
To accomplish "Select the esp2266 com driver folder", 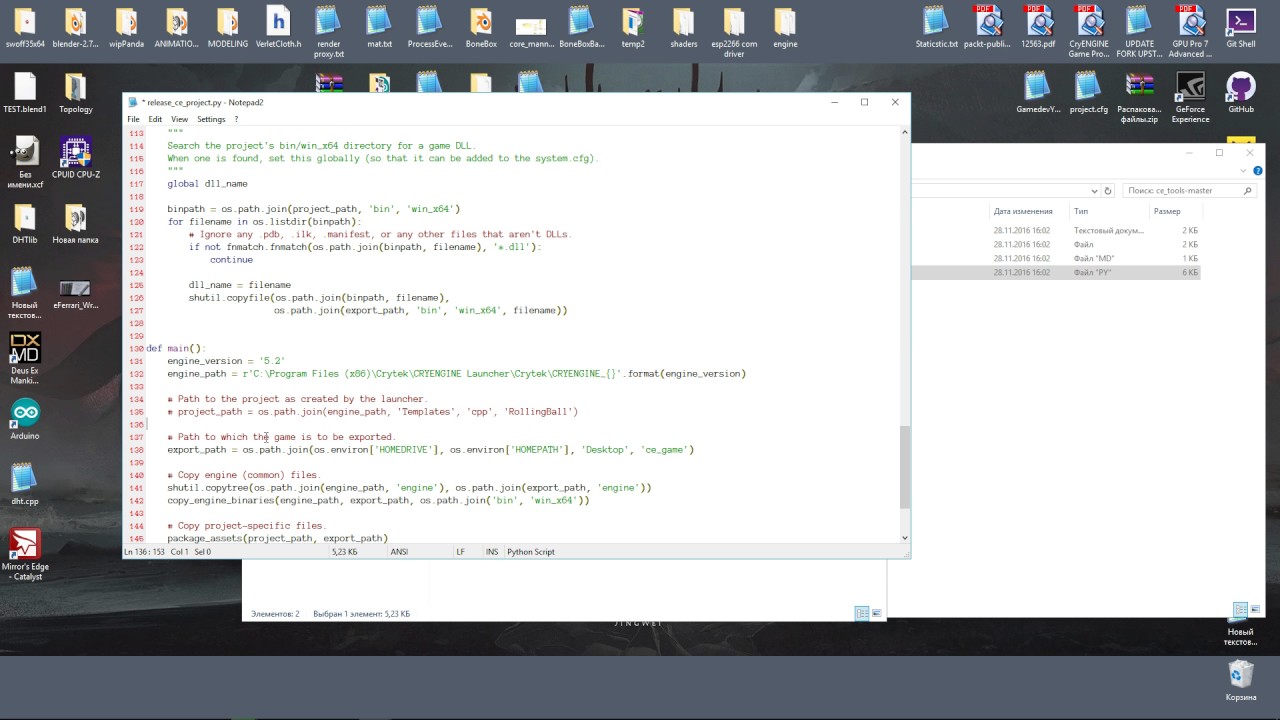I will click(734, 32).
